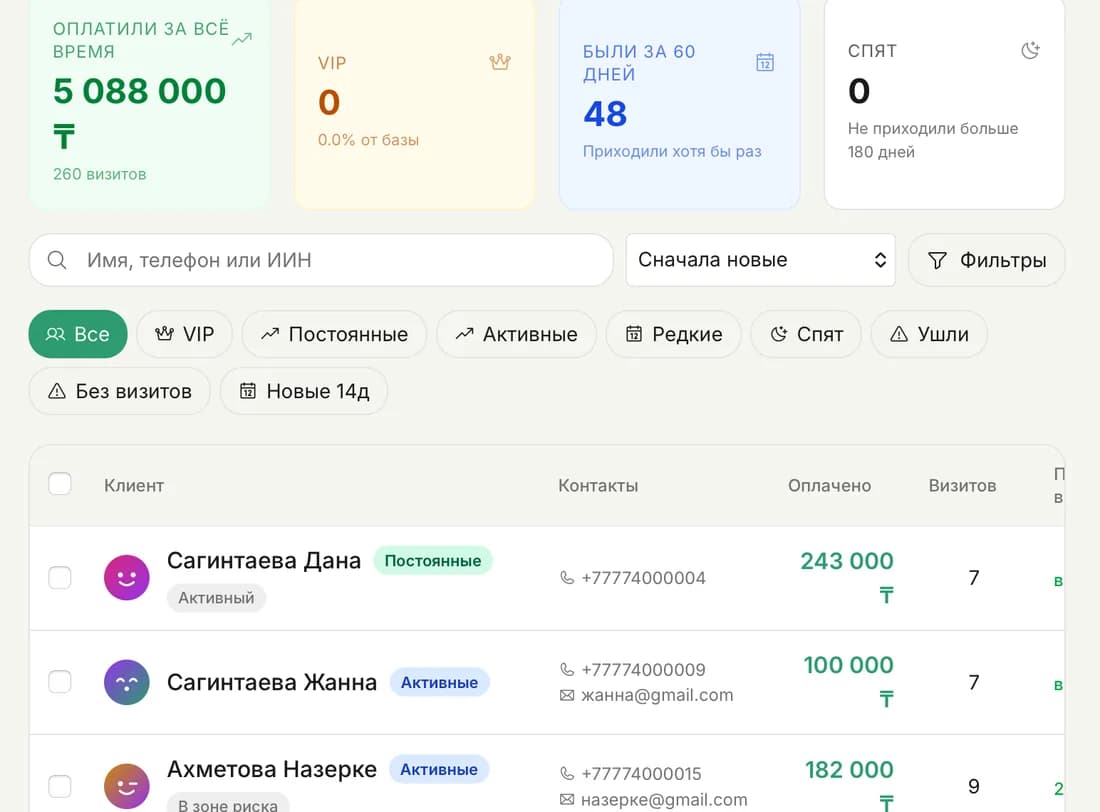The height and width of the screenshot is (812, 1100).
Task: Click phone number +77774000009
Action: pos(643,670)
